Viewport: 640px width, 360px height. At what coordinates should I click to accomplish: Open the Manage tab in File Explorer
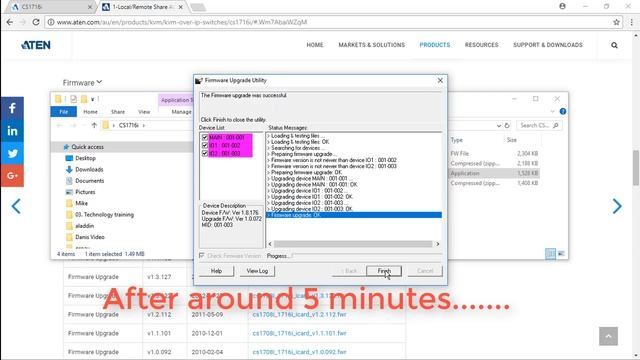tap(181, 111)
